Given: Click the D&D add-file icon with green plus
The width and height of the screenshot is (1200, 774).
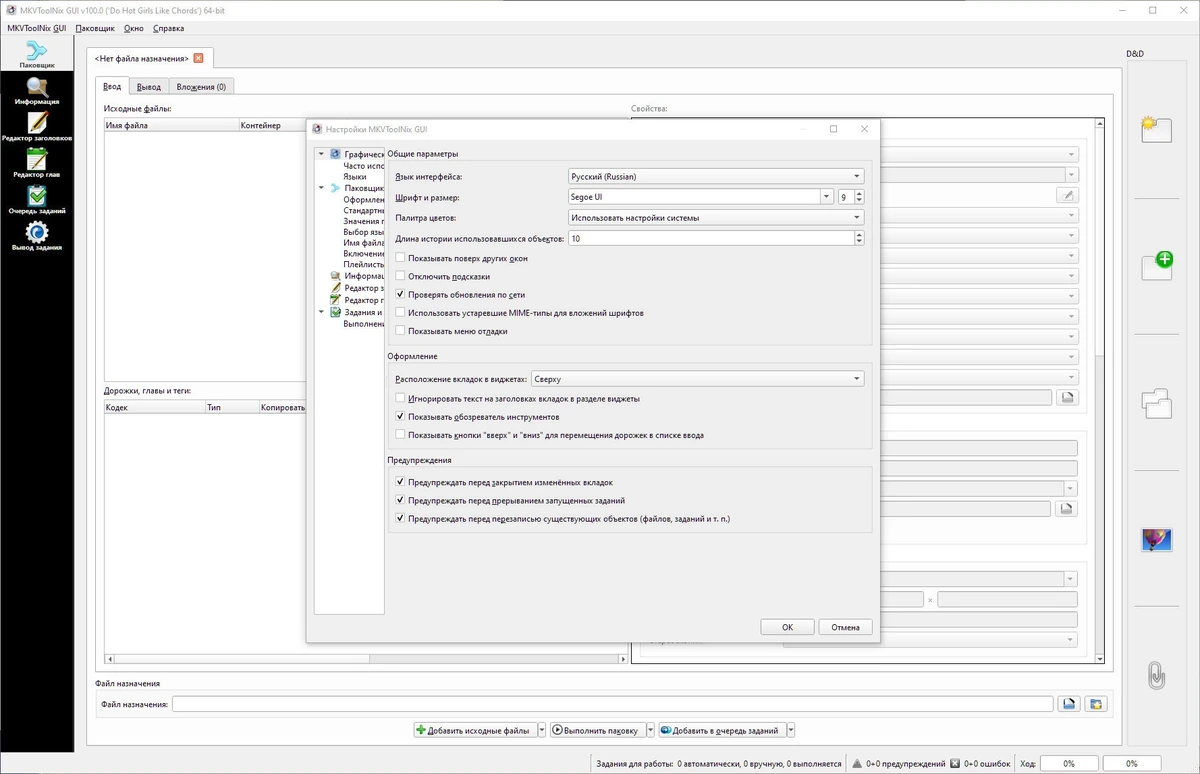Looking at the screenshot, I should tap(1156, 265).
